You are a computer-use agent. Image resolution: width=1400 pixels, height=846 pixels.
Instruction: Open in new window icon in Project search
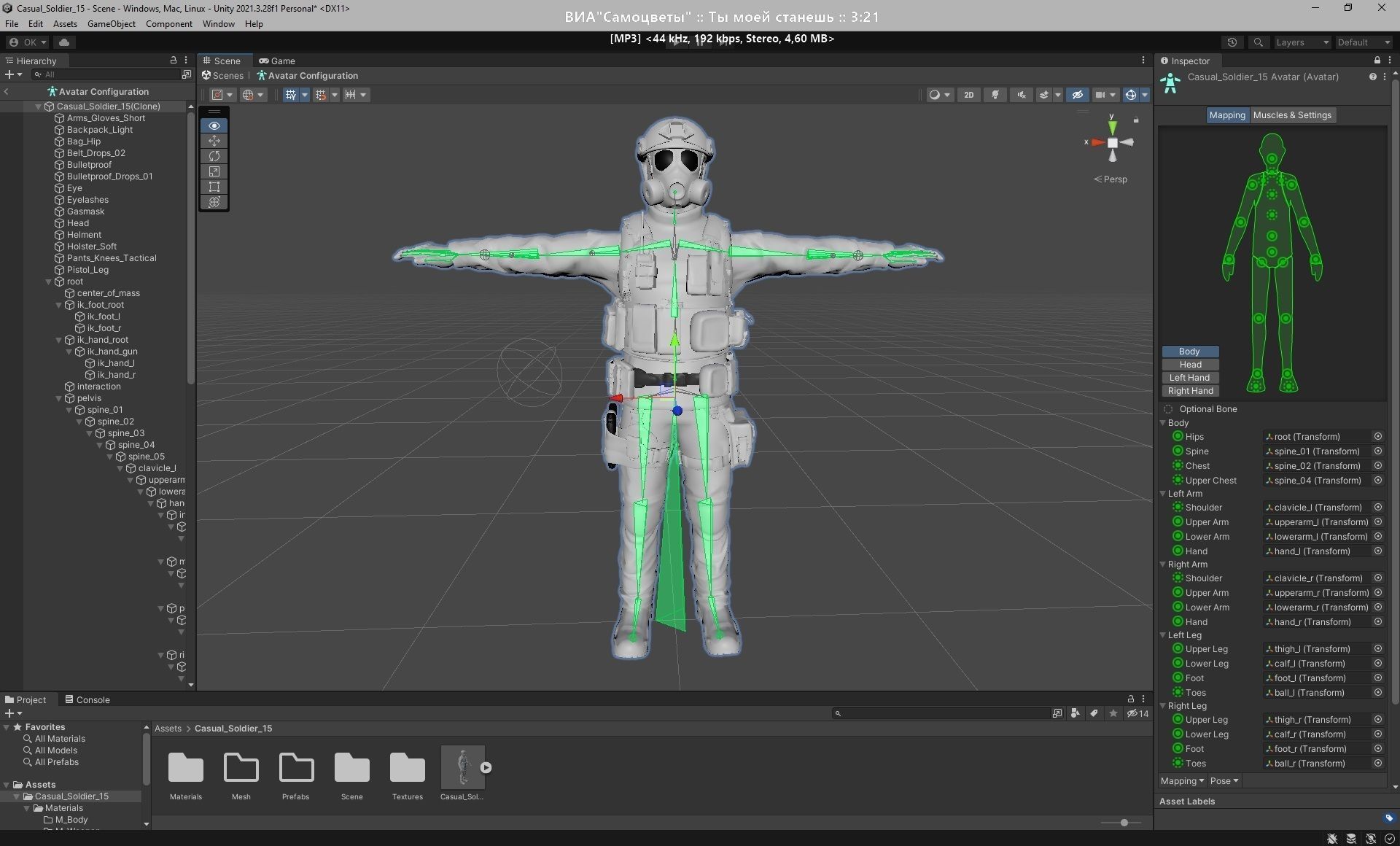tap(1057, 713)
